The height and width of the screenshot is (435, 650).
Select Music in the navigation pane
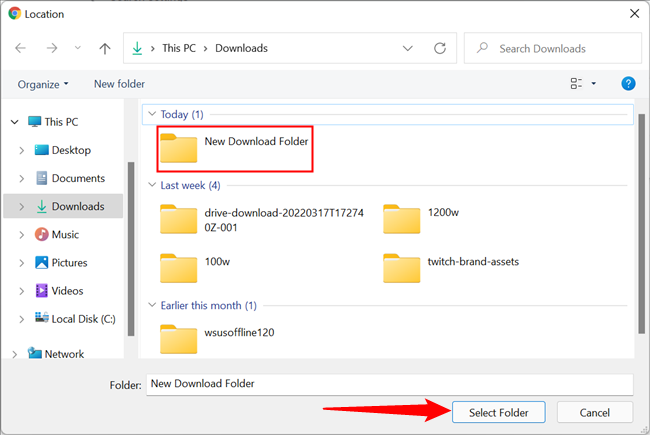point(57,235)
